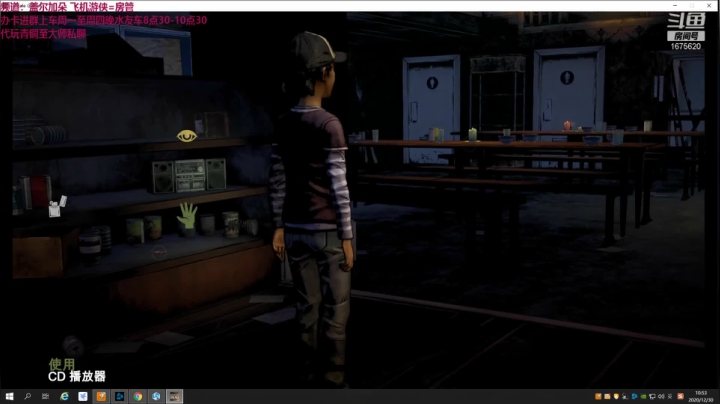
Task: Open the white bird app on taskbar
Action: click(x=83, y=396)
